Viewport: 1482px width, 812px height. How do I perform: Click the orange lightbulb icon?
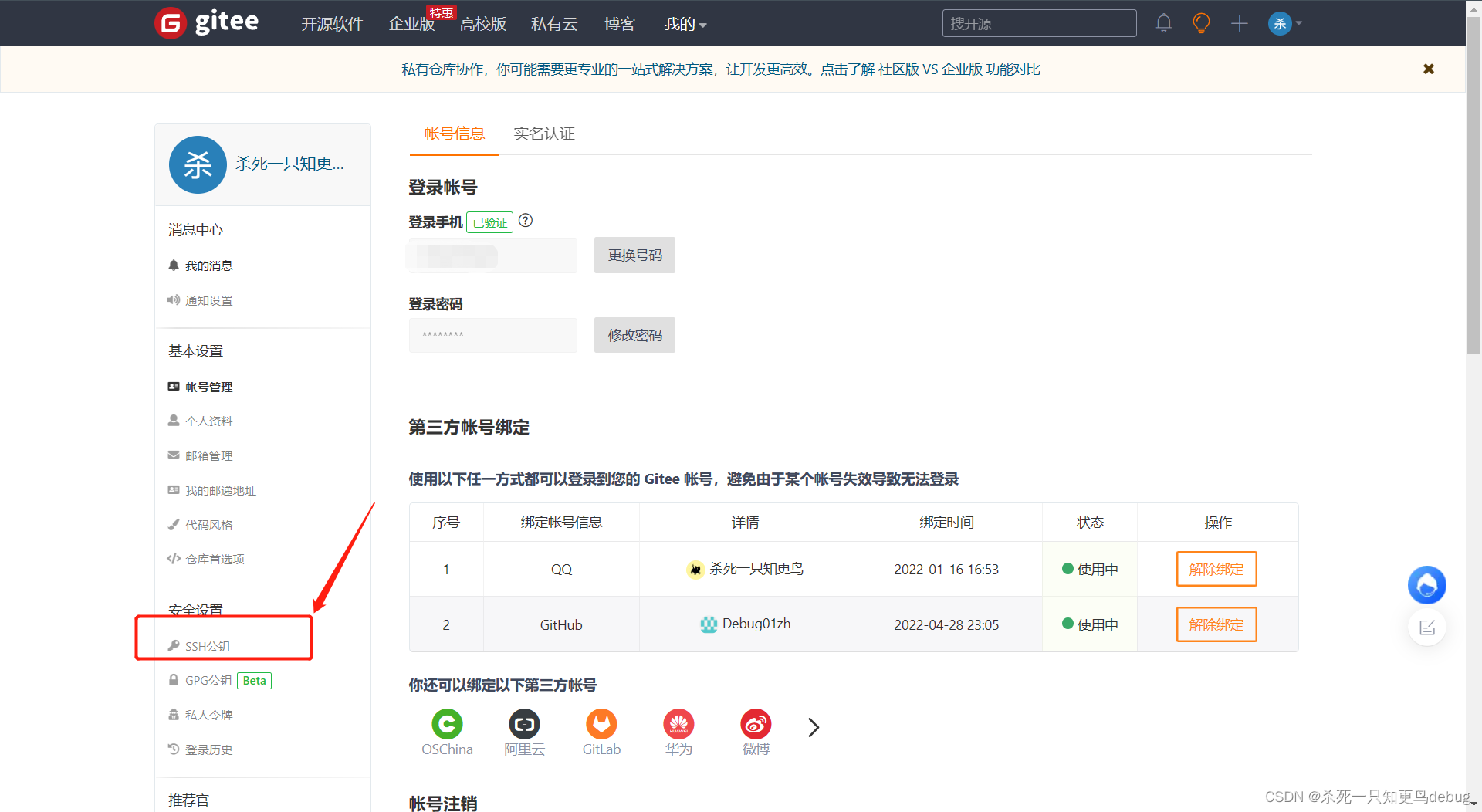tap(1201, 23)
